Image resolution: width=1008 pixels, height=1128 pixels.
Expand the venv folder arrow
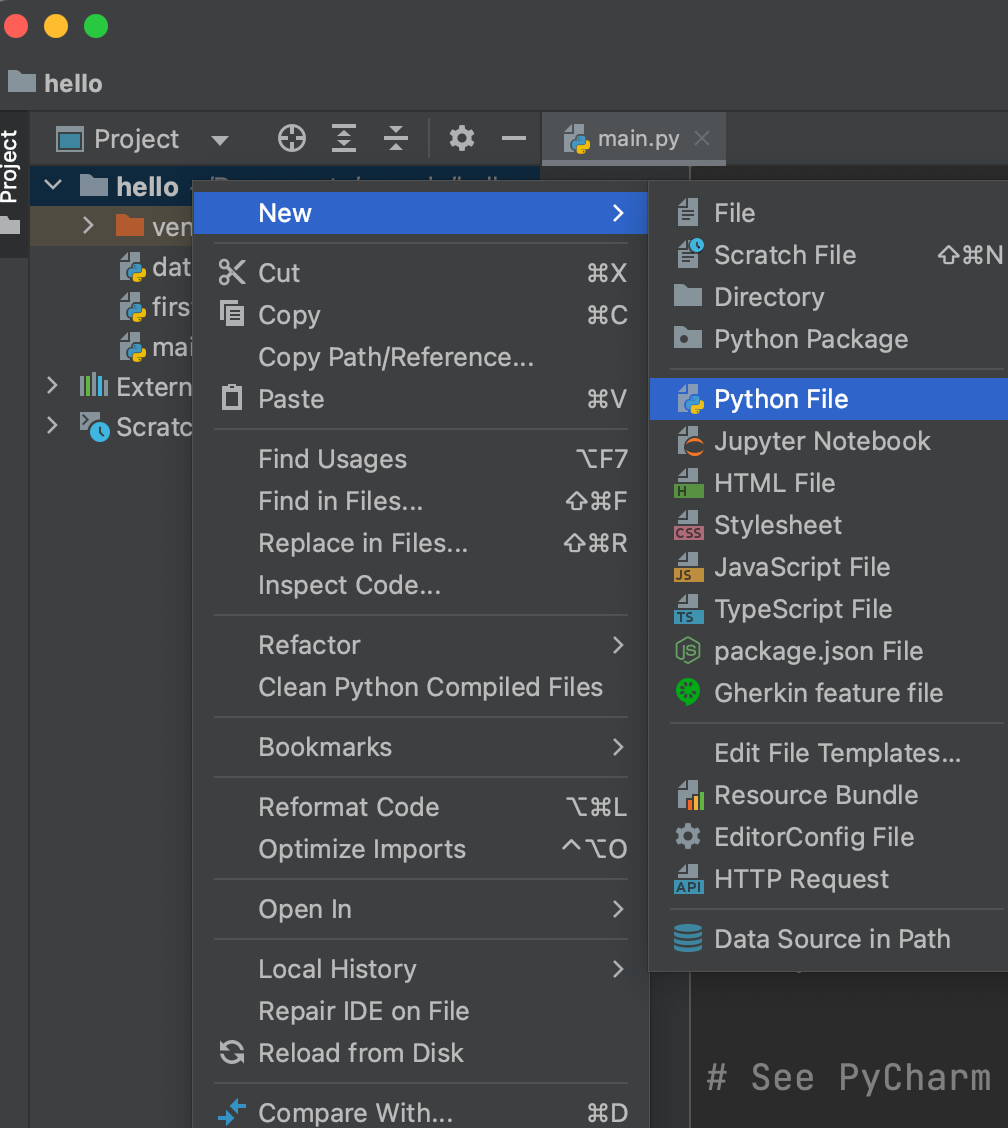point(88,226)
